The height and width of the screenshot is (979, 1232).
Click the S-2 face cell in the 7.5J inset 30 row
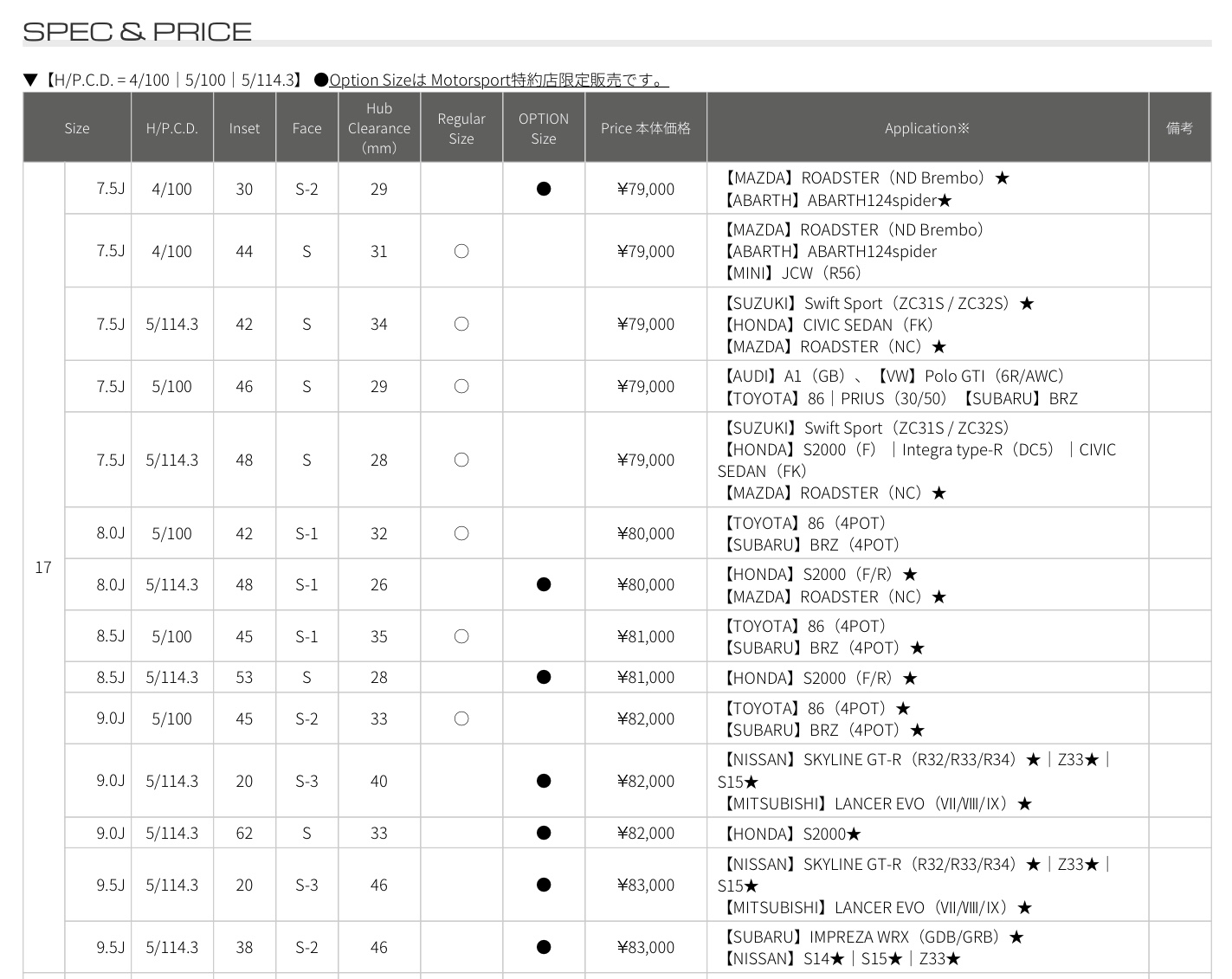point(306,189)
